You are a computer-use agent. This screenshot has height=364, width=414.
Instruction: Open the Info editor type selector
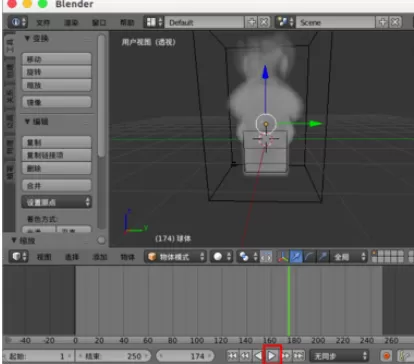click(x=17, y=22)
